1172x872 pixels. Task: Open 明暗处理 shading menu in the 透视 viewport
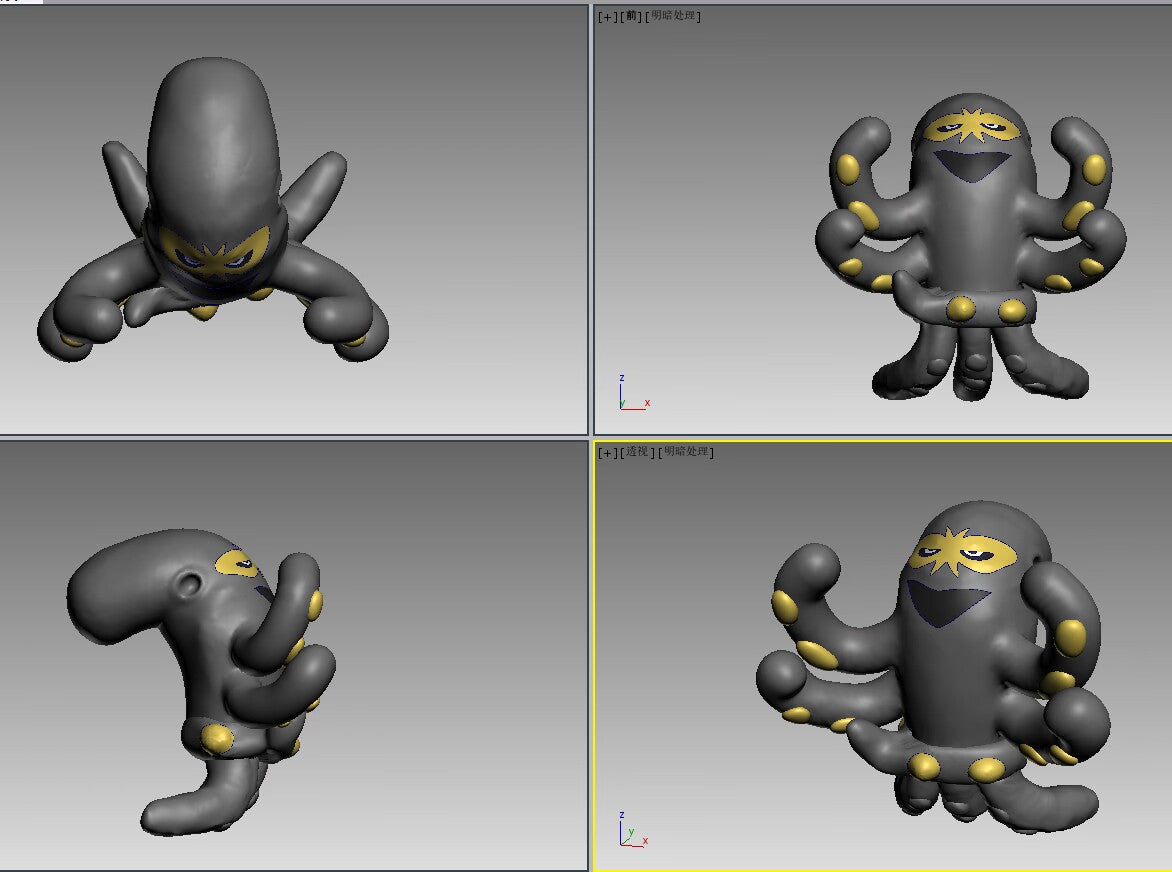686,453
